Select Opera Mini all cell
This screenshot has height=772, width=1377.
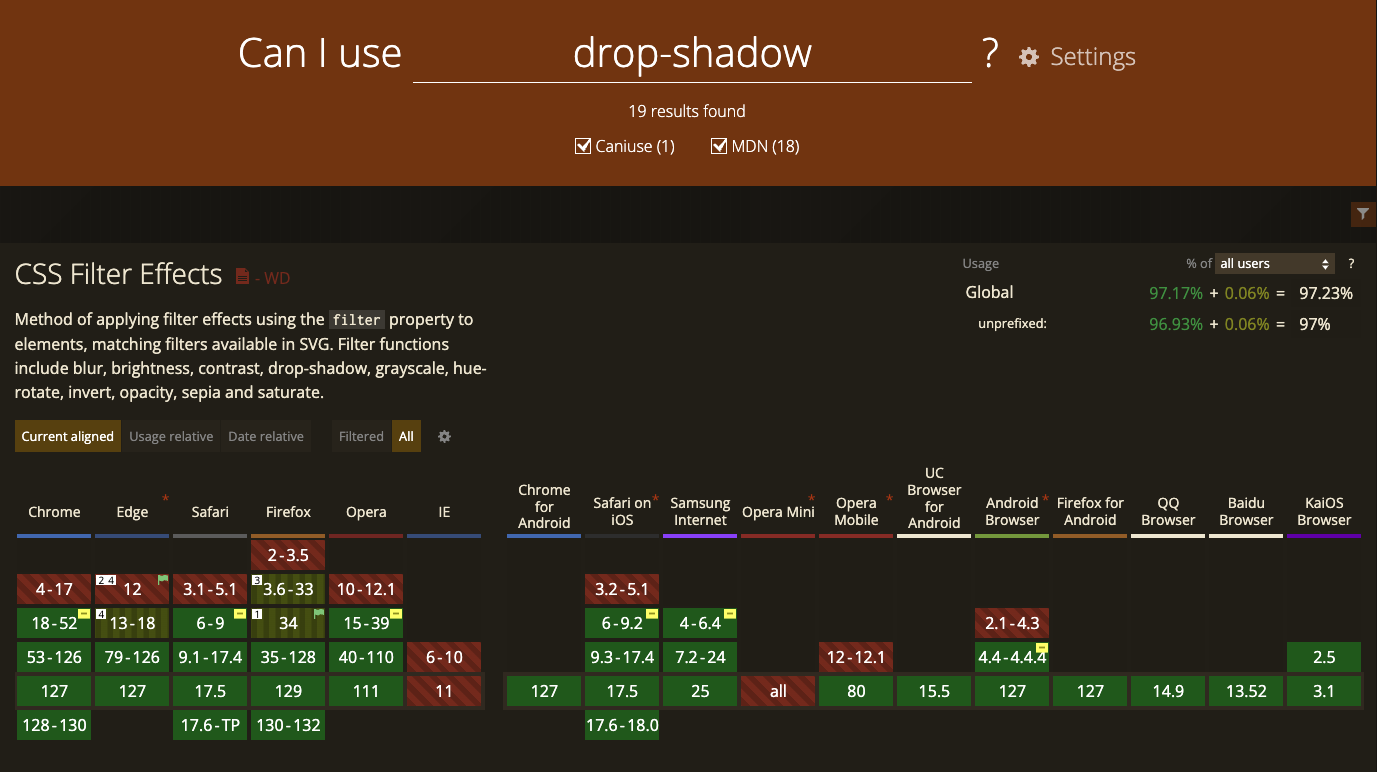pos(778,691)
